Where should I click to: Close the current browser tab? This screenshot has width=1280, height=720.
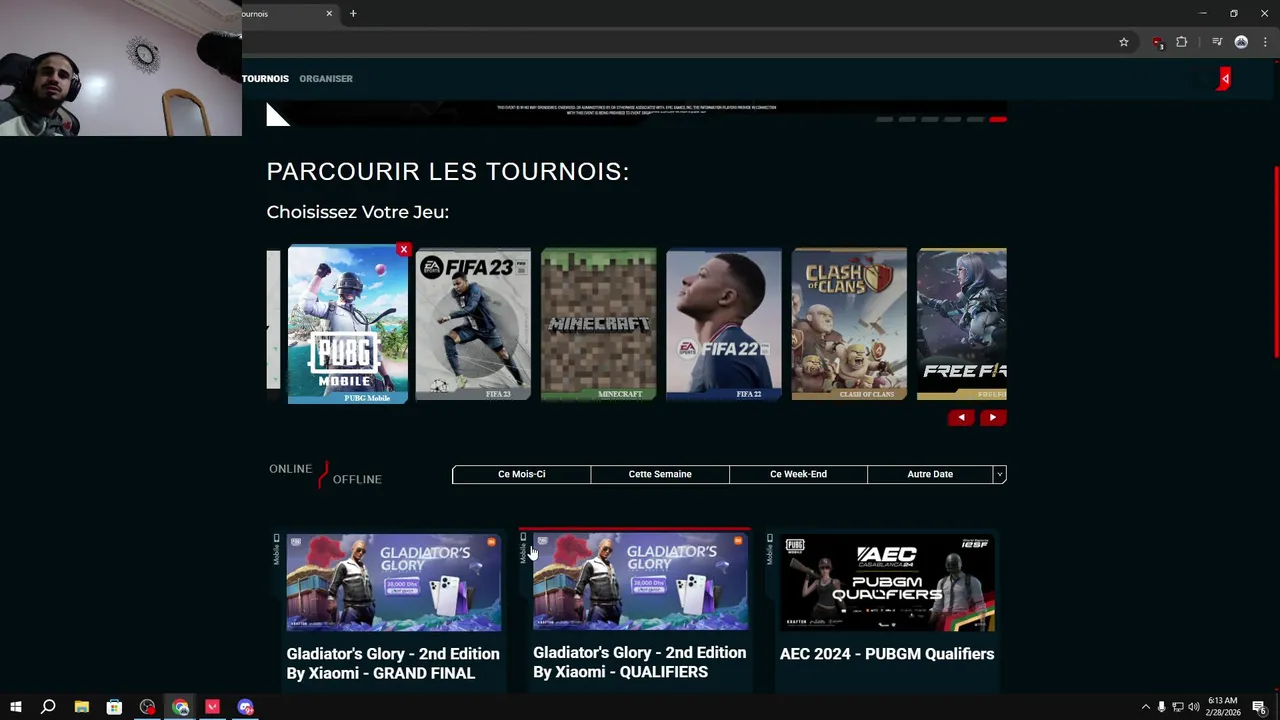coord(329,14)
